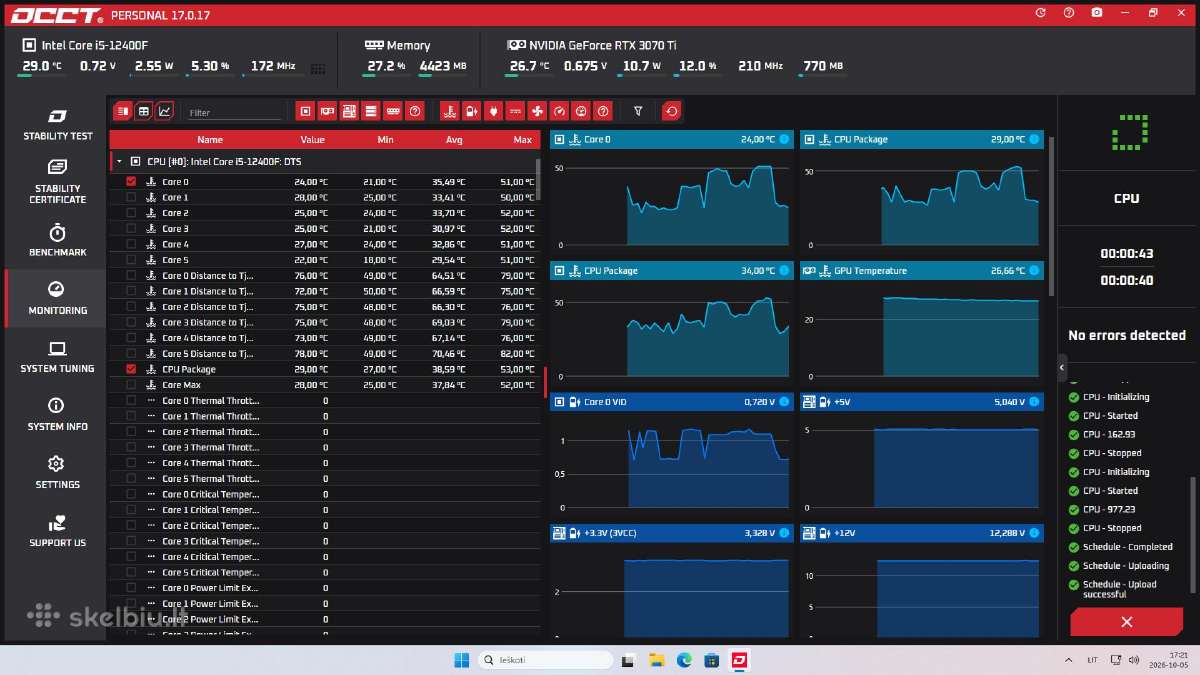
Task: Tick the Core 0 Distance to Tj checkbox
Action: click(131, 276)
